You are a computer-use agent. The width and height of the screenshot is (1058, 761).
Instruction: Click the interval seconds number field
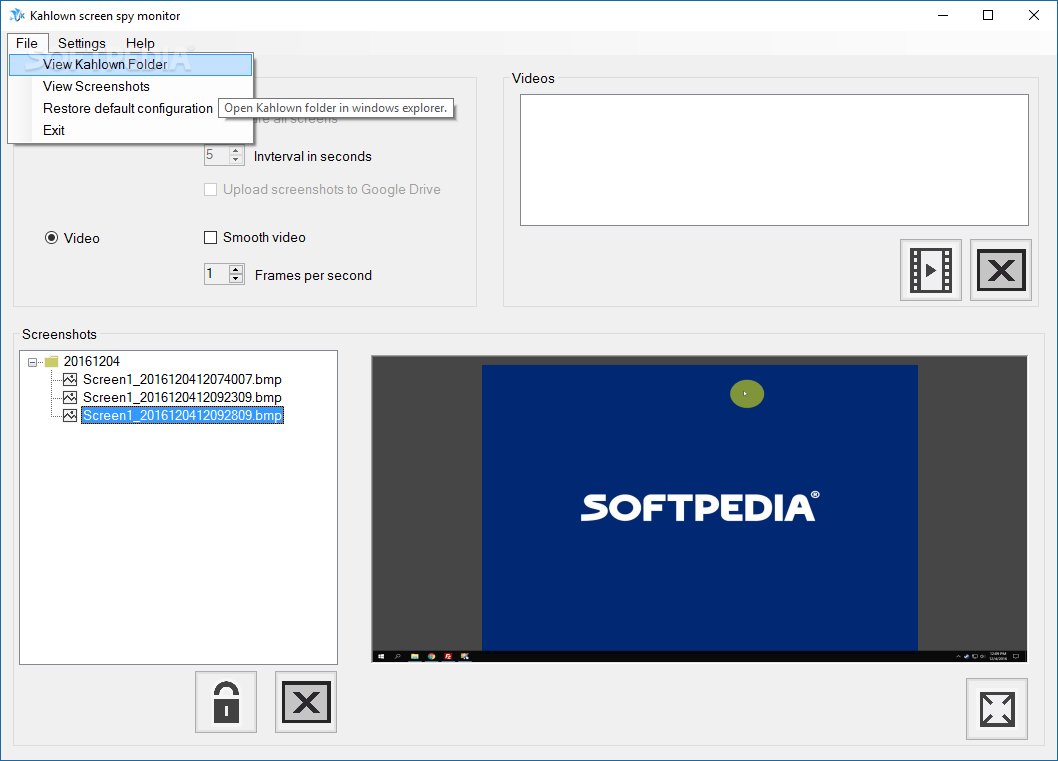[217, 155]
